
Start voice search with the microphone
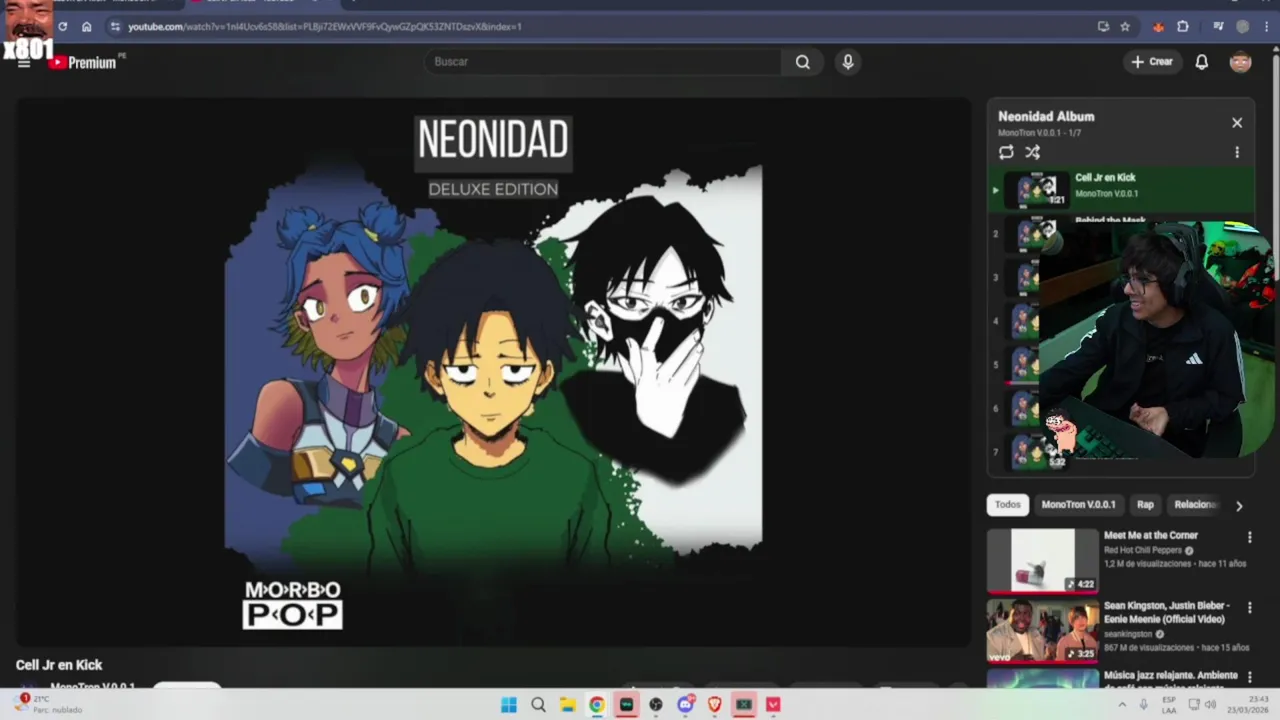tap(848, 62)
